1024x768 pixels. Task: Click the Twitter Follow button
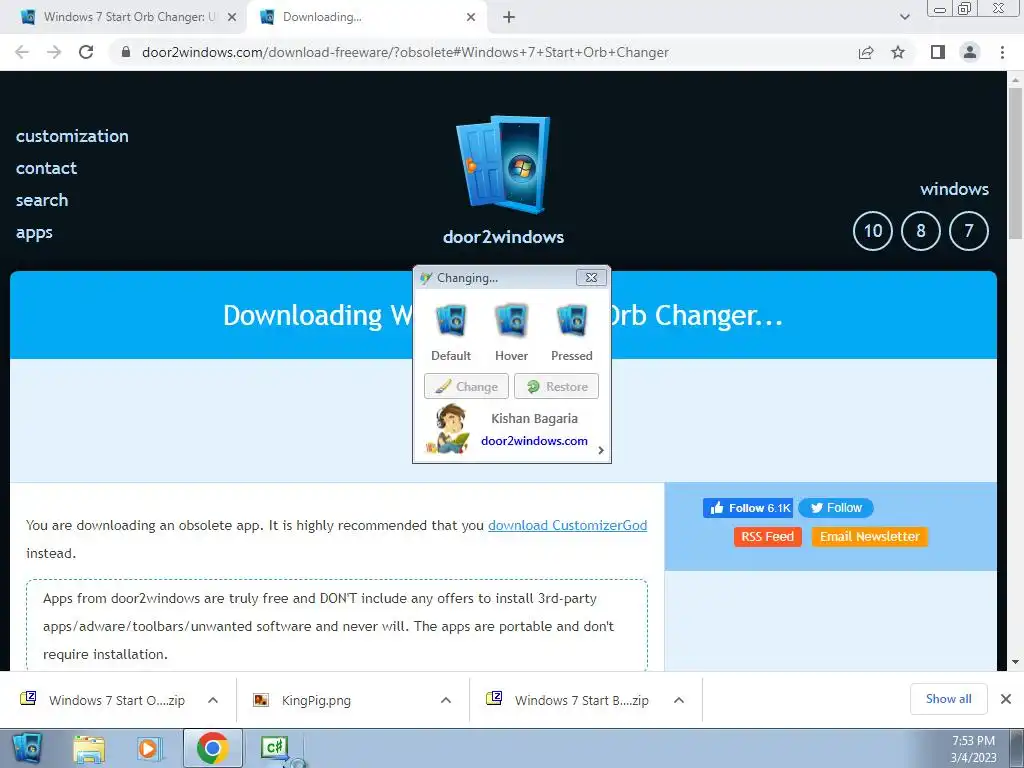836,508
